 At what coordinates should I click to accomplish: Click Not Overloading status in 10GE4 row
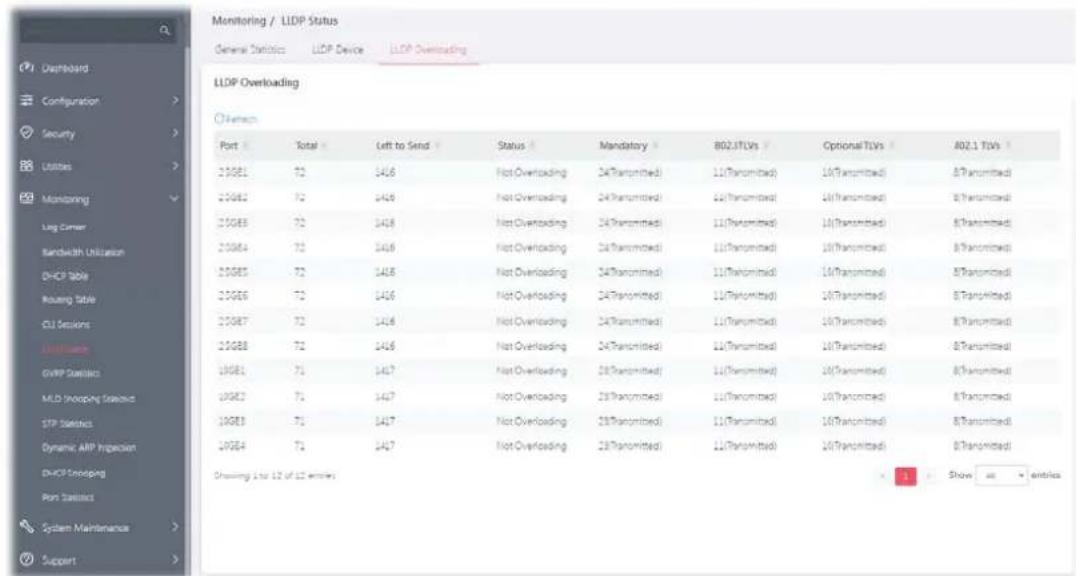[x=531, y=446]
